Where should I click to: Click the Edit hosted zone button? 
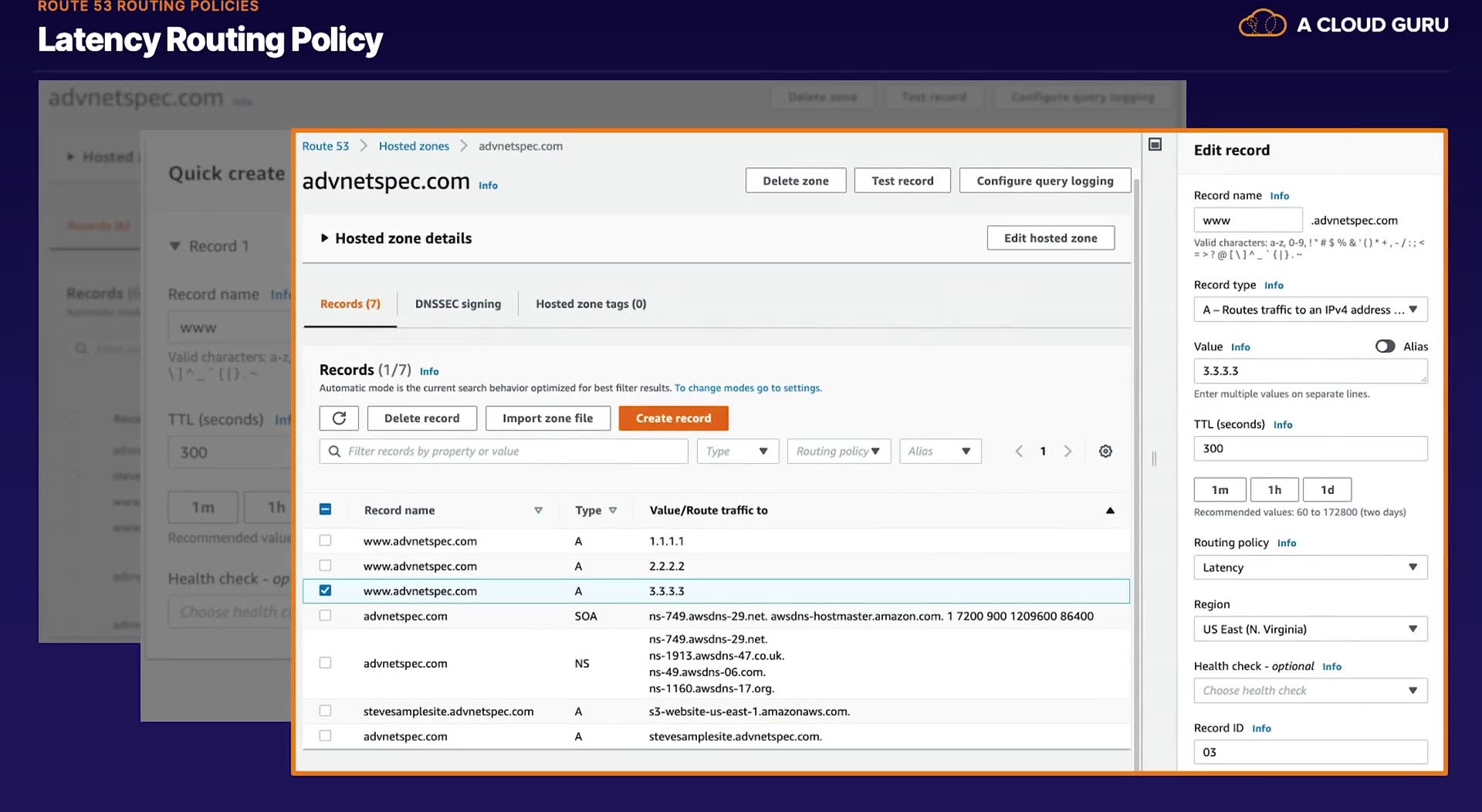(1051, 238)
